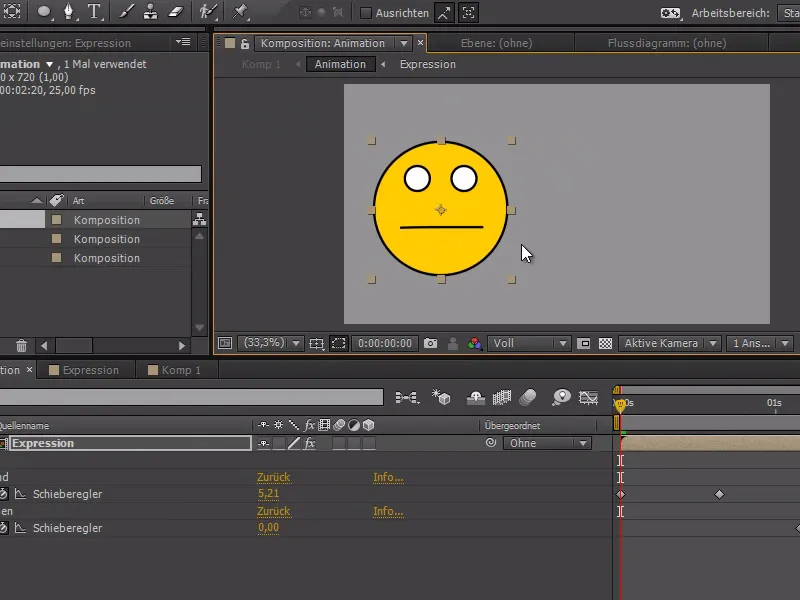Toggle the shy layers timeline switch

tap(476, 397)
